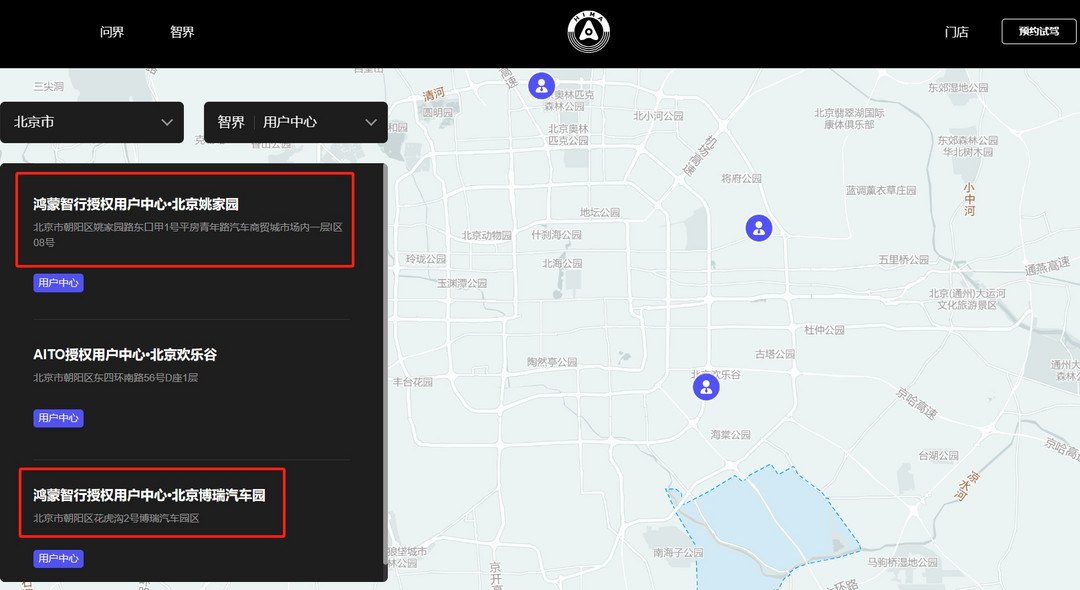Click the 五里桥公园 label on the map
The height and width of the screenshot is (590, 1080).
pyautogui.click(x=904, y=260)
